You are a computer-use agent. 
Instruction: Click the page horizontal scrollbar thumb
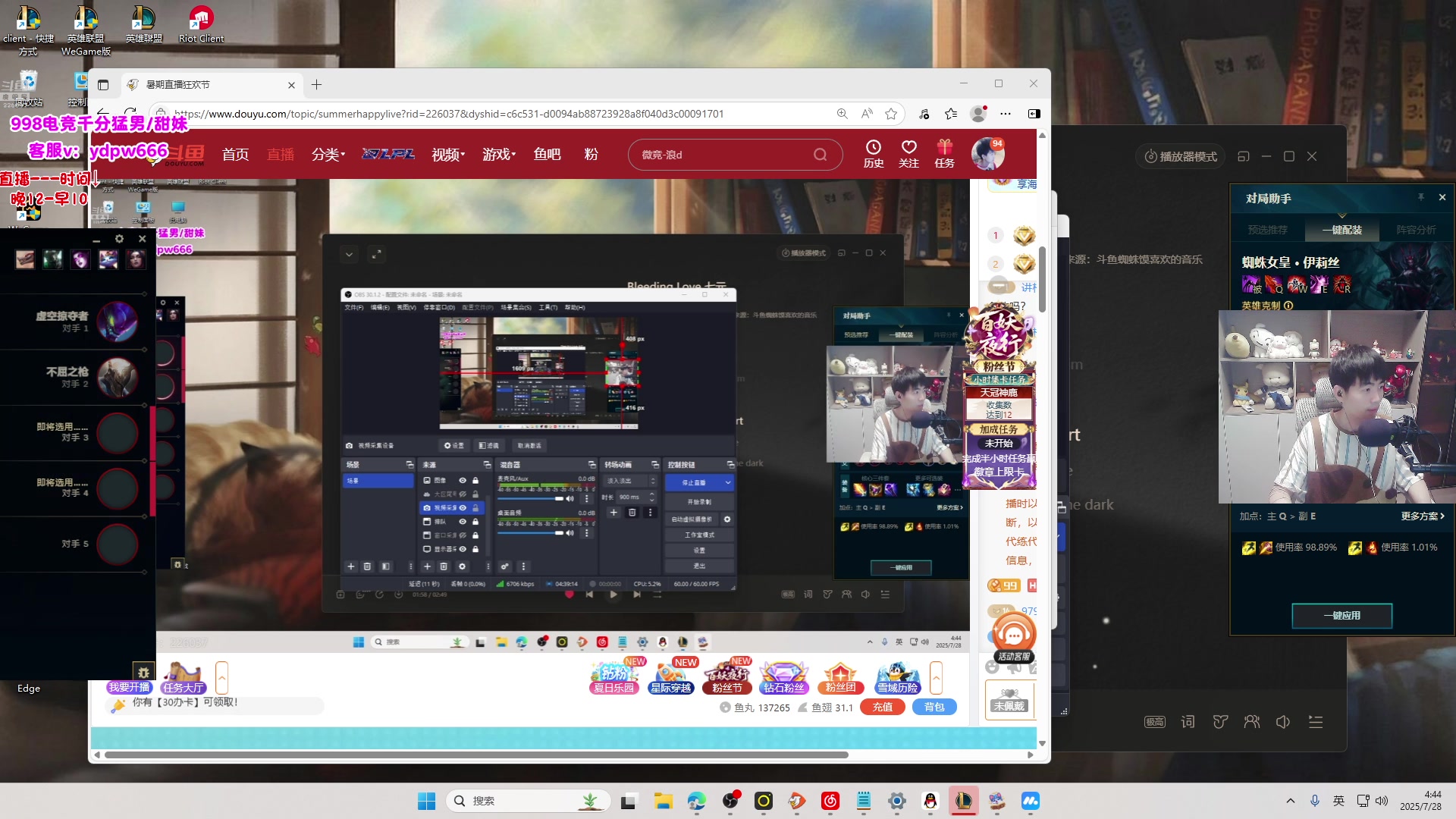(476, 755)
